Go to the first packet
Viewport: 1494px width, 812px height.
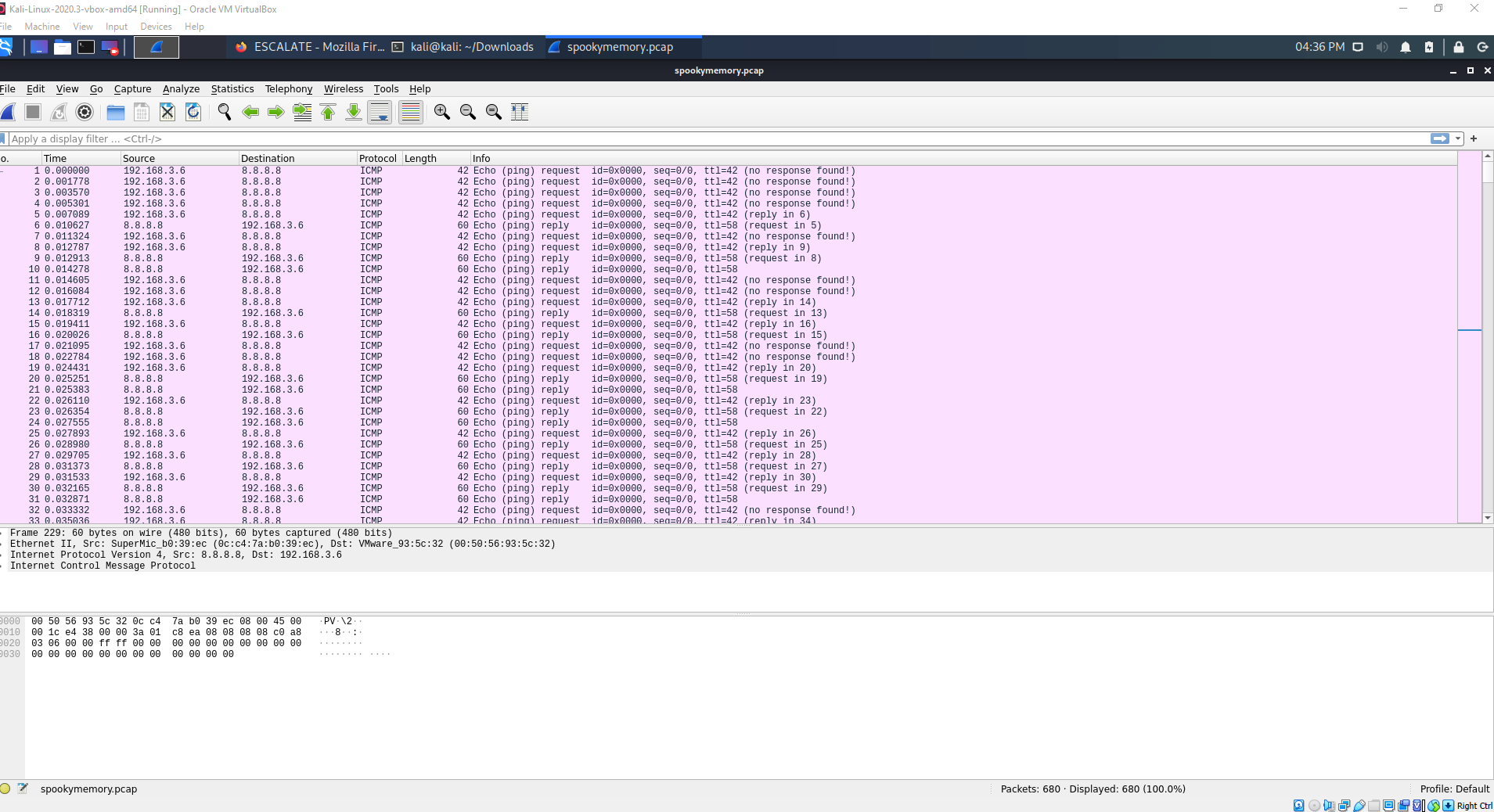[x=326, y=112]
